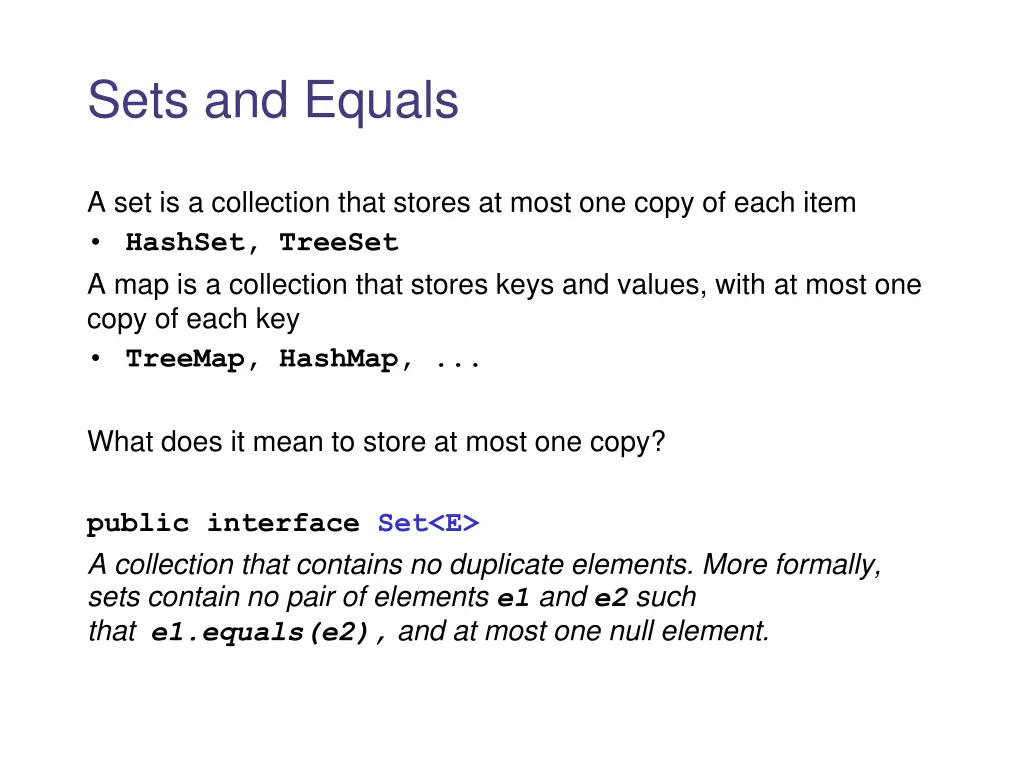
Task: Click the line starting "A map is a collection"
Action: coord(504,286)
